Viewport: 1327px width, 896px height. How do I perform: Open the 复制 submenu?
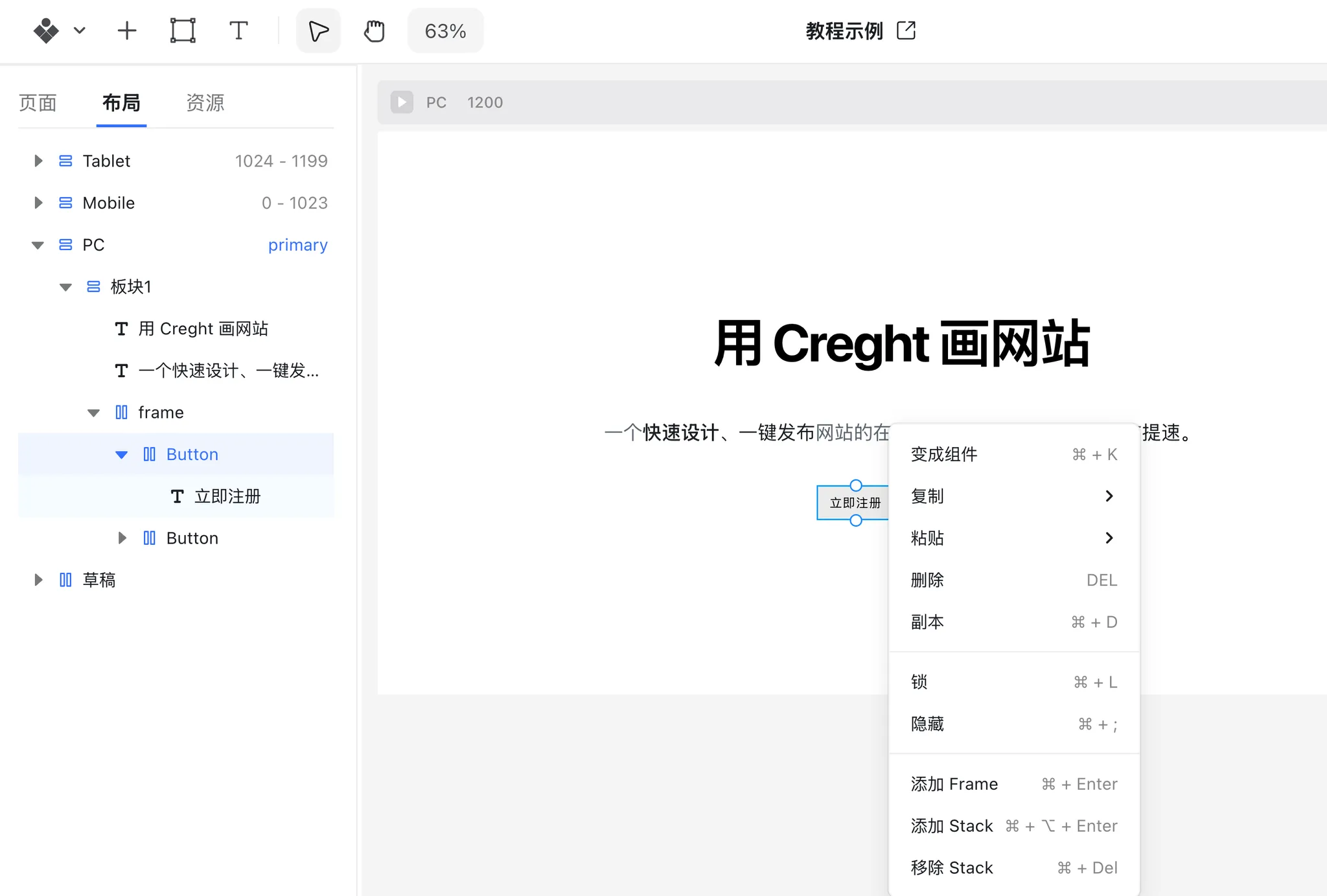coord(1014,496)
